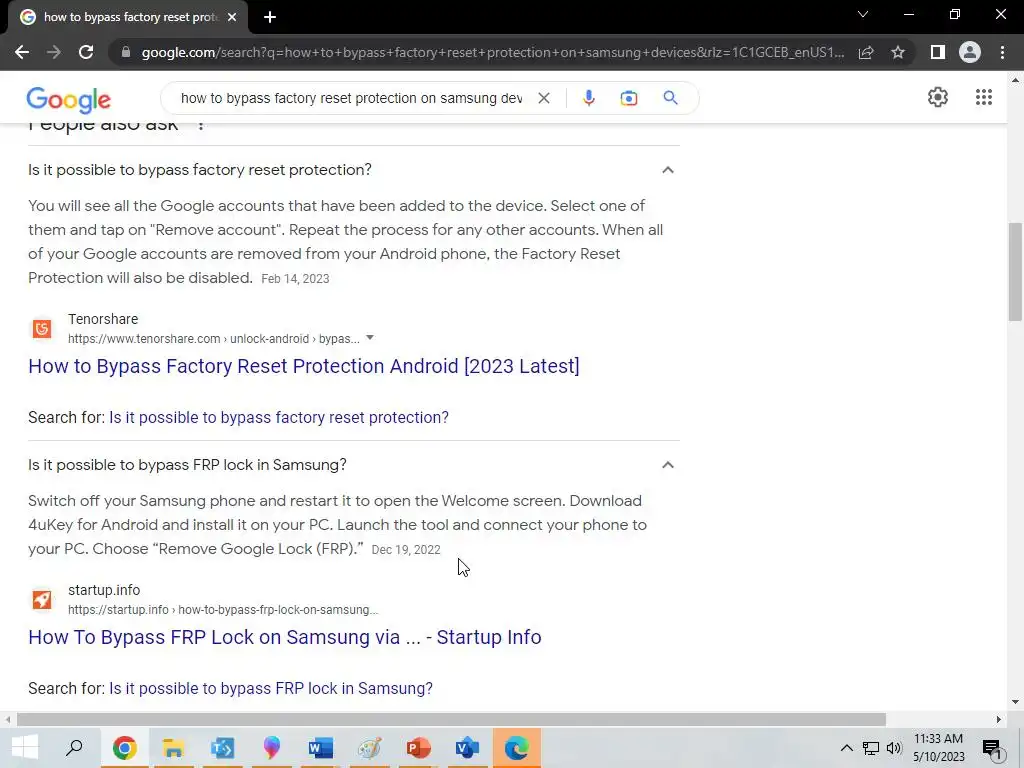Click the Tenorshare site favicon
The height and width of the screenshot is (768, 1024).
click(x=42, y=328)
